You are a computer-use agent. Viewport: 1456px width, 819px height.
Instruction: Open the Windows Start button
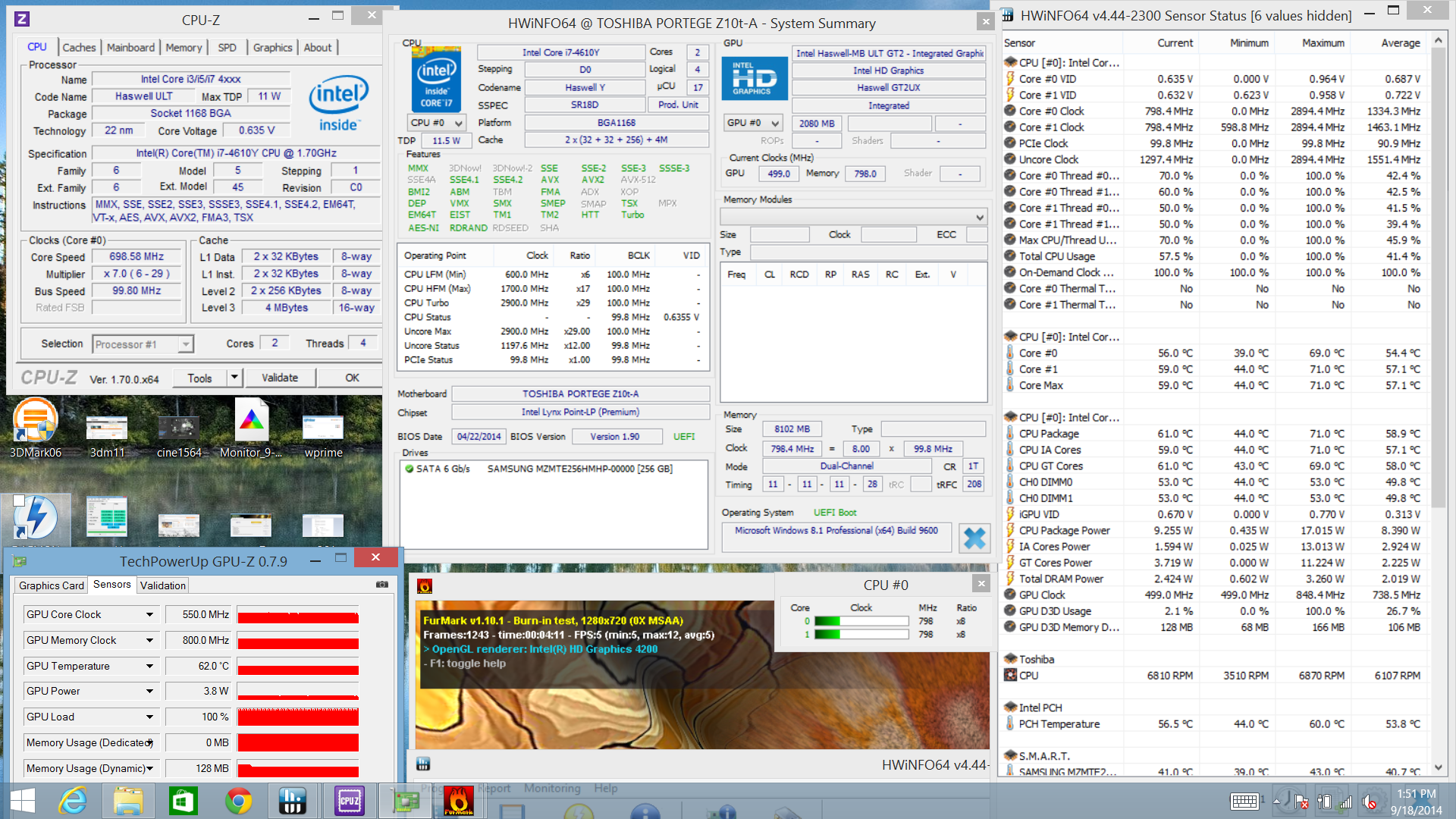coord(23,801)
